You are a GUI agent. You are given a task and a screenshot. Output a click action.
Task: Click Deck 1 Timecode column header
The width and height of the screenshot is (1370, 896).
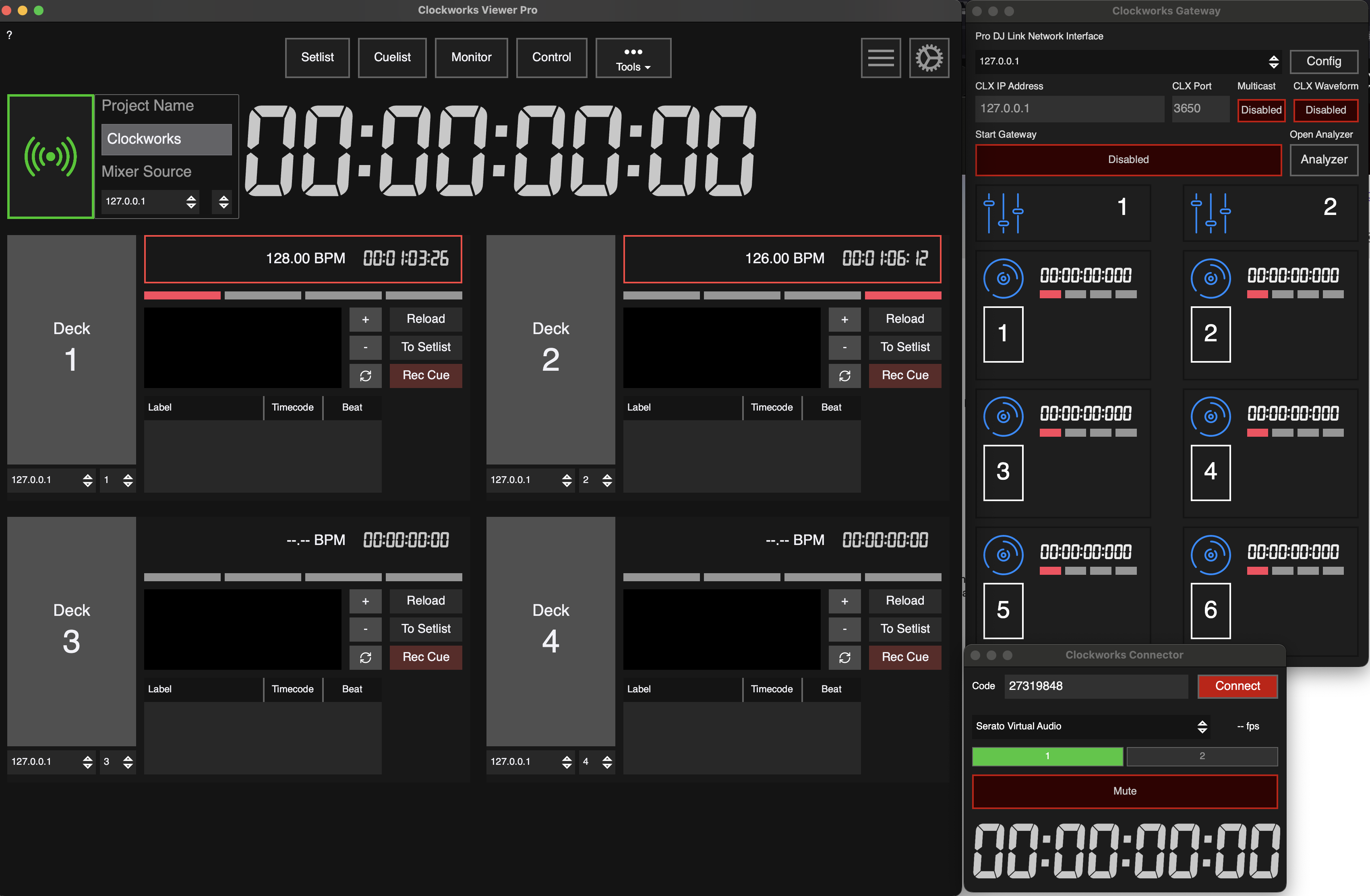[292, 407]
